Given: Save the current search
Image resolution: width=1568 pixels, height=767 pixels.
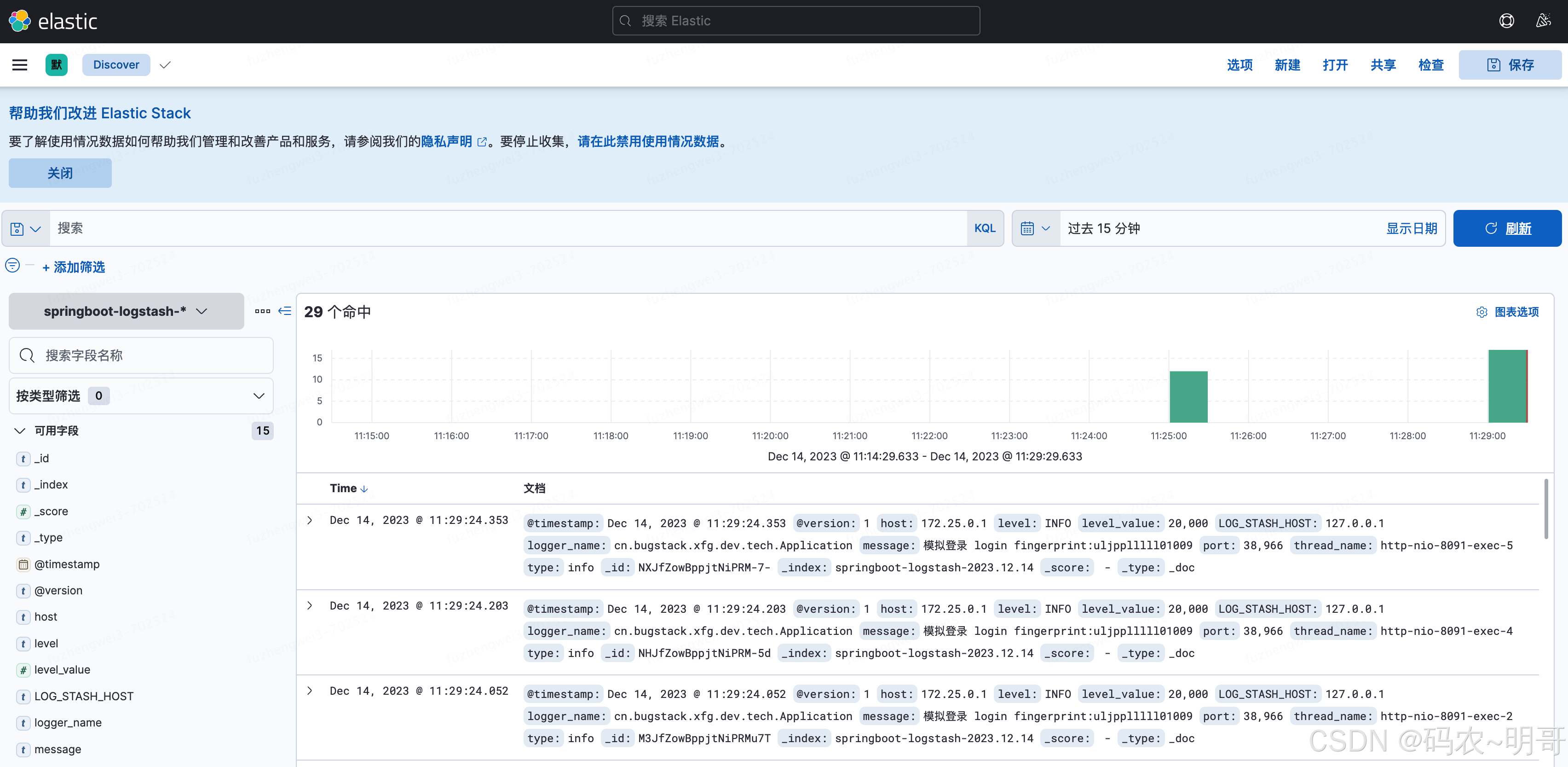Looking at the screenshot, I should click(x=1510, y=64).
